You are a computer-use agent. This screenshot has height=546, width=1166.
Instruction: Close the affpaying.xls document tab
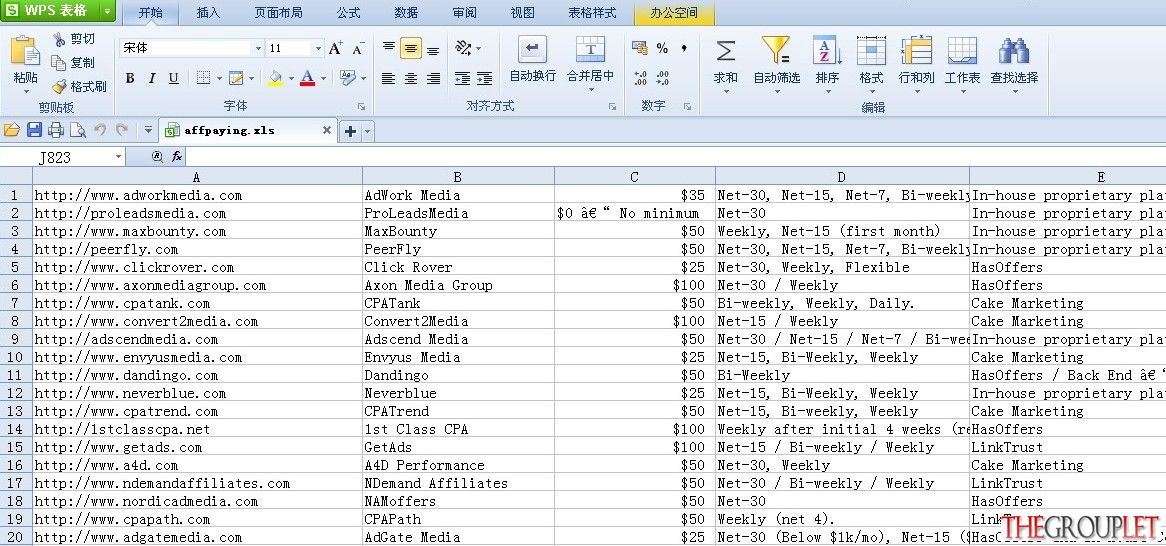click(326, 130)
